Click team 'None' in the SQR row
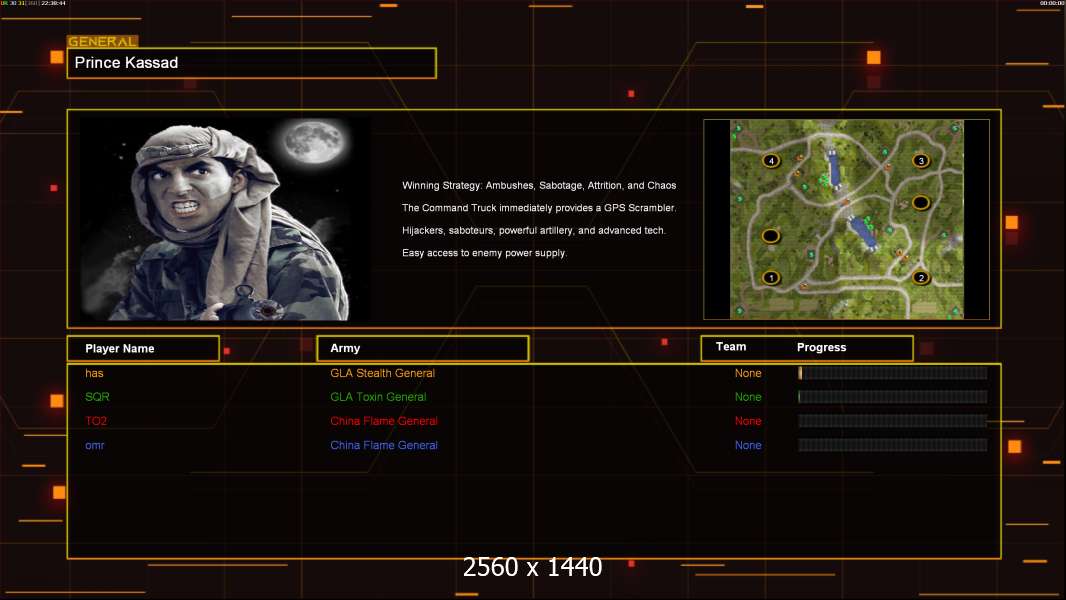 (748, 397)
